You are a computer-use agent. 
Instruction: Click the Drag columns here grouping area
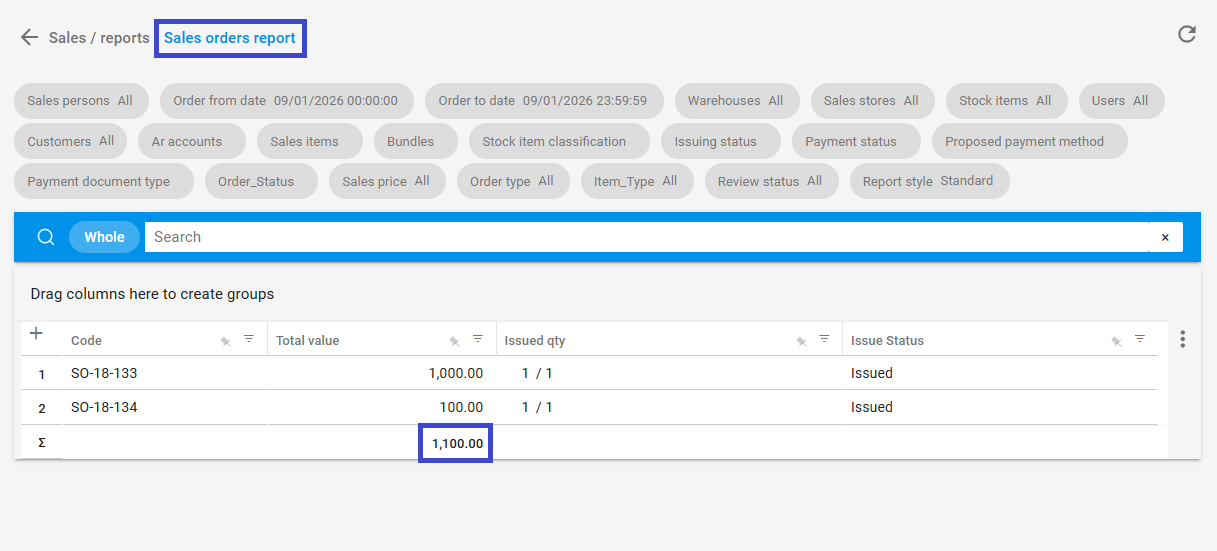607,294
